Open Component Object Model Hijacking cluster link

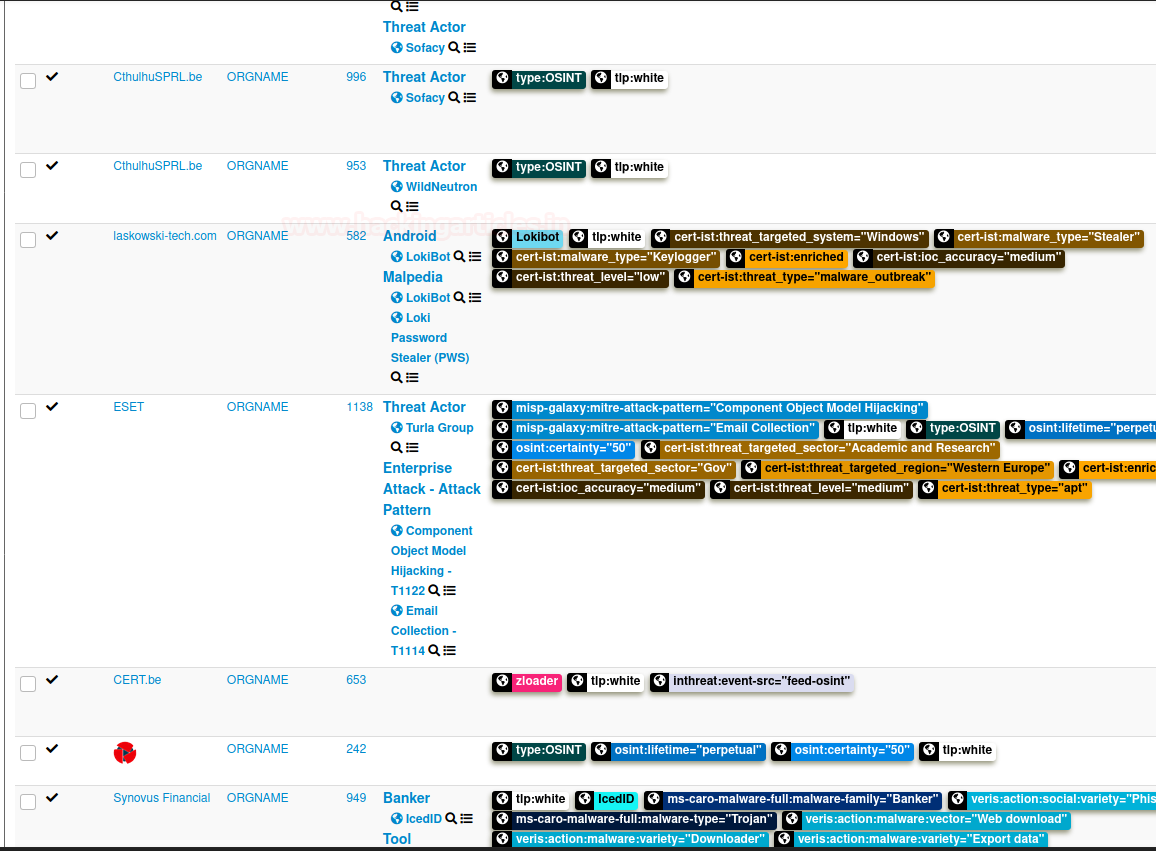pyautogui.click(x=432, y=560)
